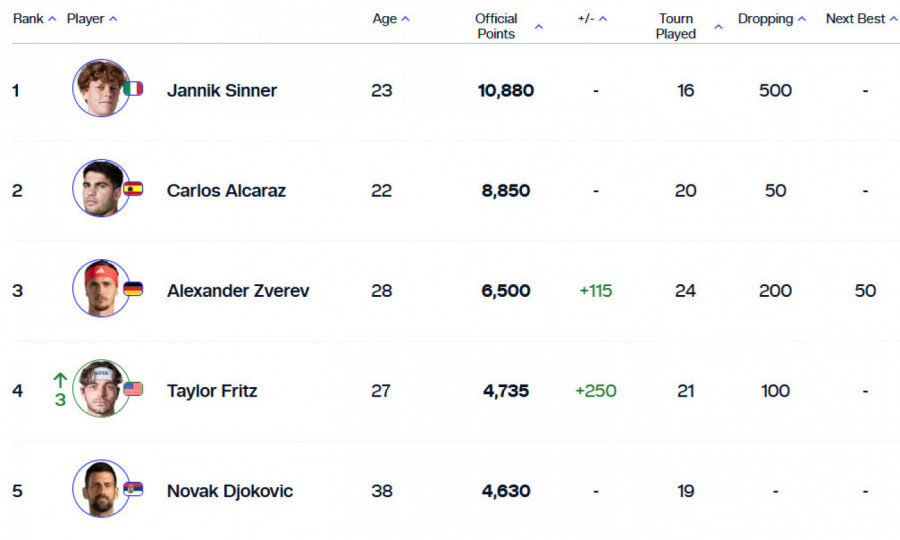This screenshot has width=900, height=540.
Task: Click the US flag icon beside Fritz
Action: tap(133, 389)
